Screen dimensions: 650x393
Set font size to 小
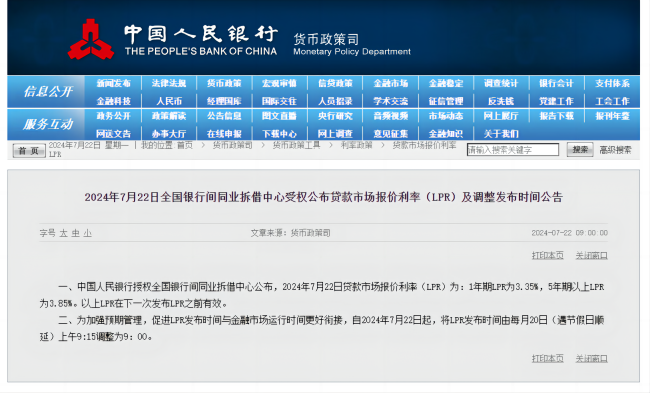click(87, 233)
